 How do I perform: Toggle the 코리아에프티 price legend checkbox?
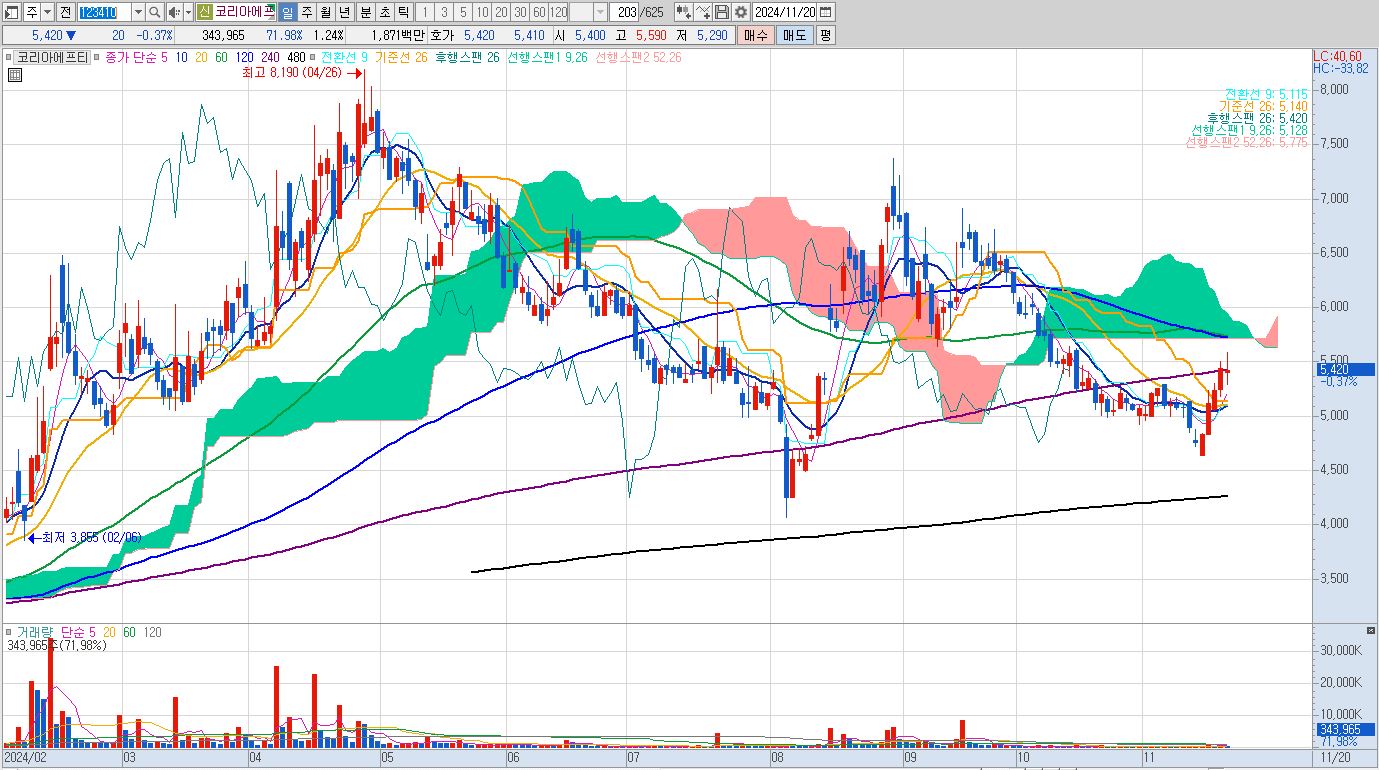[x=9, y=57]
